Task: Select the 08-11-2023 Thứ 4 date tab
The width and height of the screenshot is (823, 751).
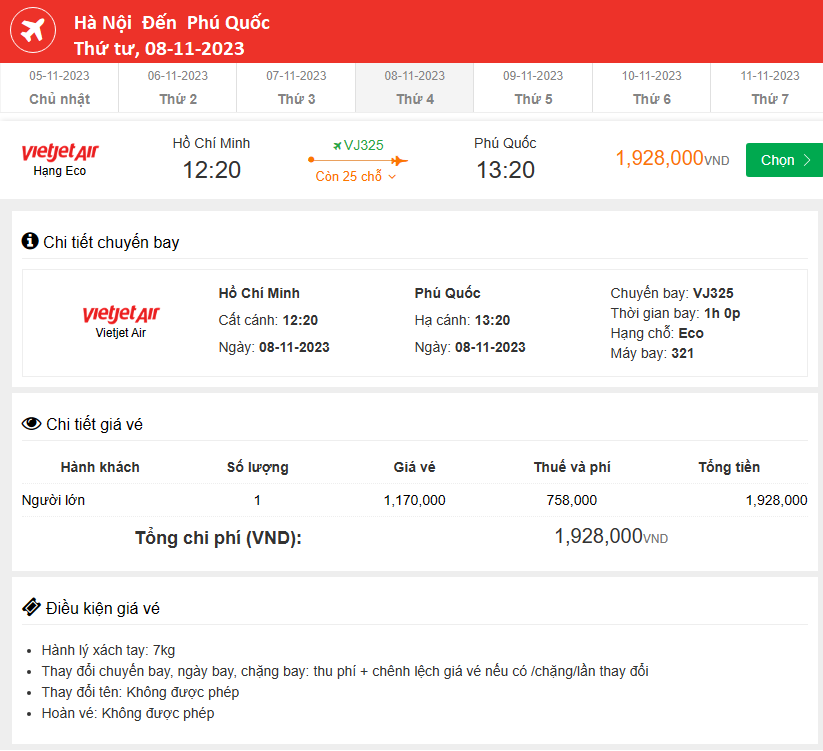Action: [415, 88]
